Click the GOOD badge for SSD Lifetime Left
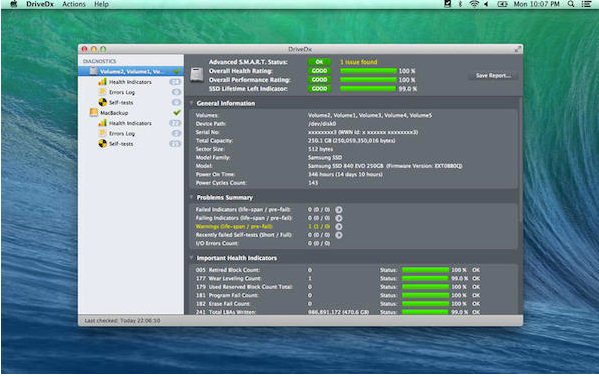This screenshot has width=599, height=377. point(319,88)
